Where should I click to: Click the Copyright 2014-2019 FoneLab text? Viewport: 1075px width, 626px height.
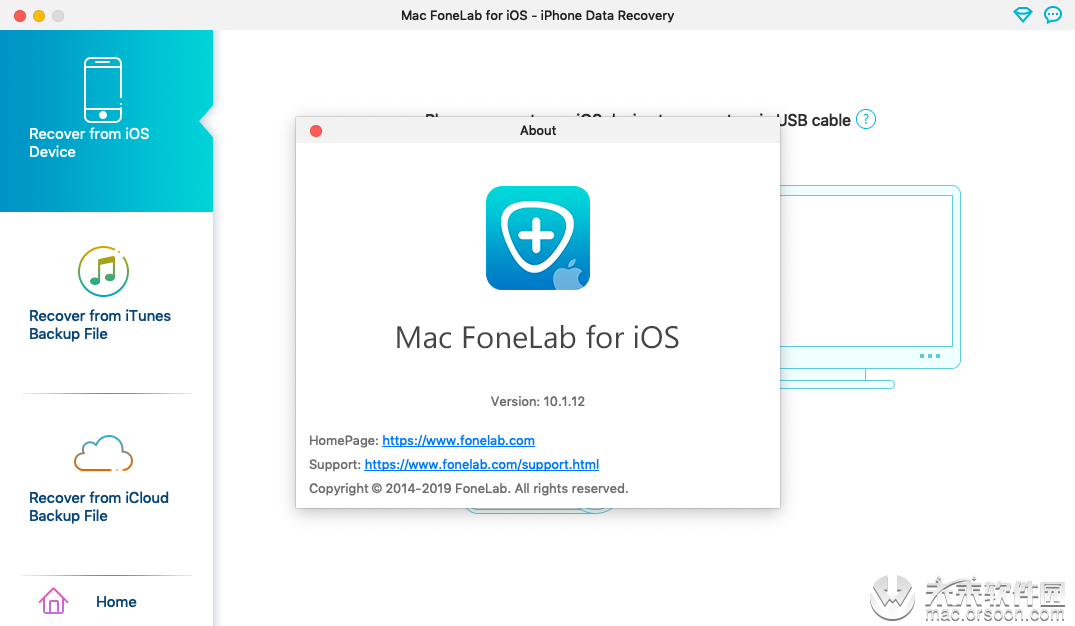point(468,488)
